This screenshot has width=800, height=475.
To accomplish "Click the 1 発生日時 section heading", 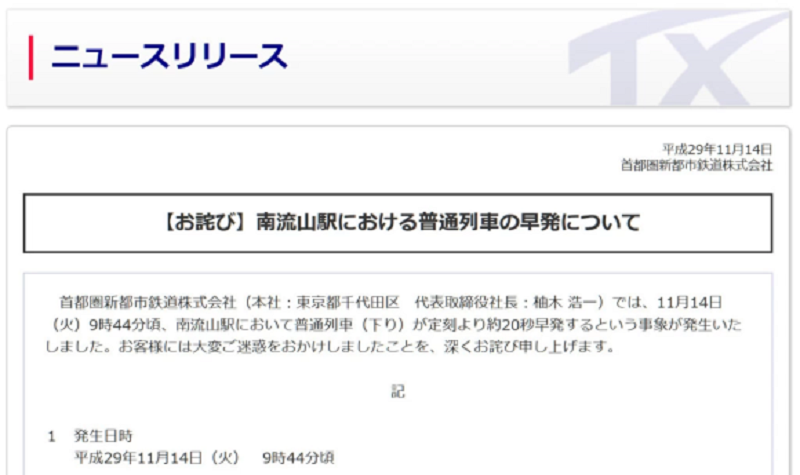I will tap(90, 435).
